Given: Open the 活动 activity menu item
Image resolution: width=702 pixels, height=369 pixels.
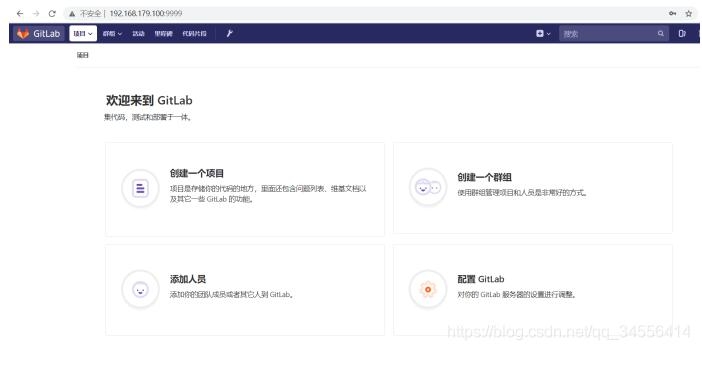Looking at the screenshot, I should click(x=138, y=34).
